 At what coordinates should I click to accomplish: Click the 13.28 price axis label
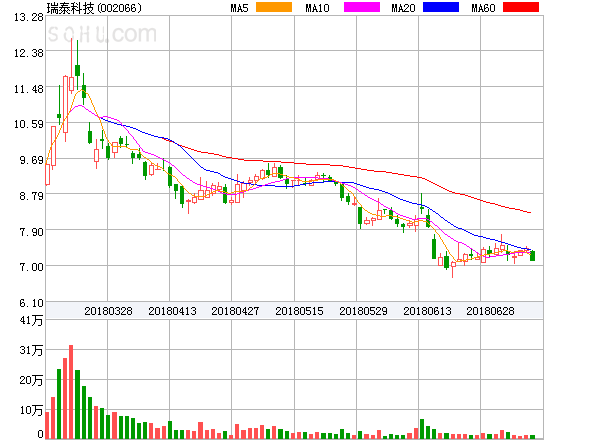[x=29, y=17]
